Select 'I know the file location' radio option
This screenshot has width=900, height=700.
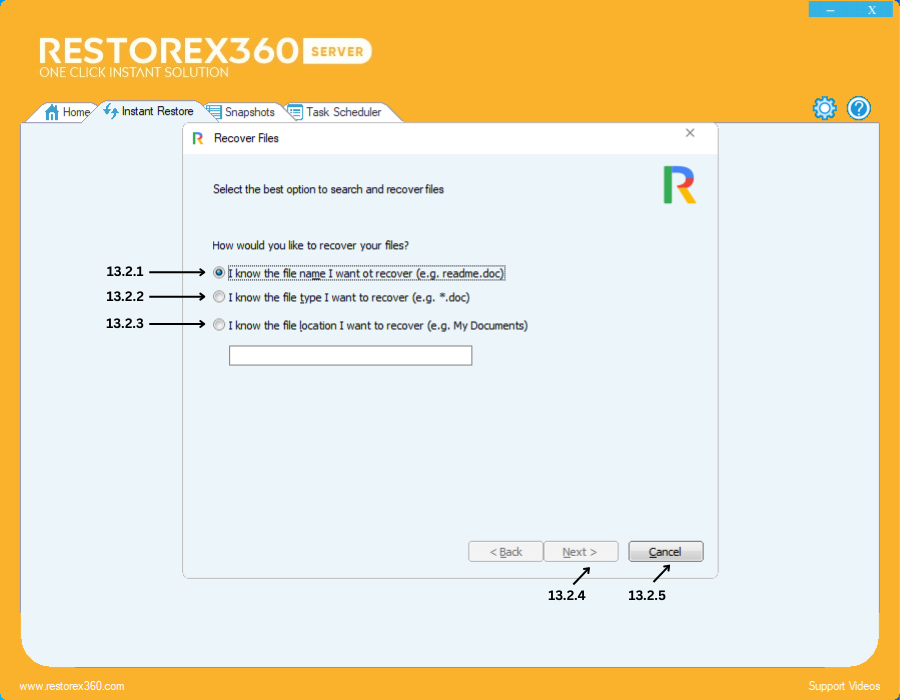pyautogui.click(x=219, y=325)
